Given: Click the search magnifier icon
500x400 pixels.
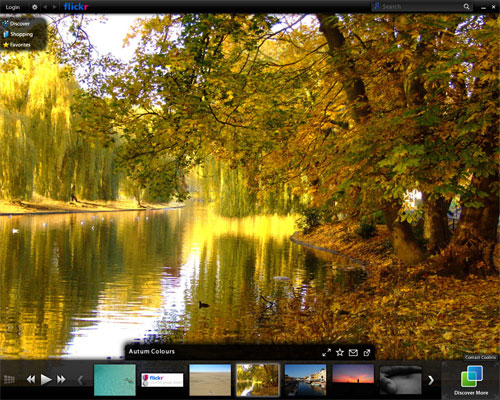Looking at the screenshot, I should tap(466, 6).
